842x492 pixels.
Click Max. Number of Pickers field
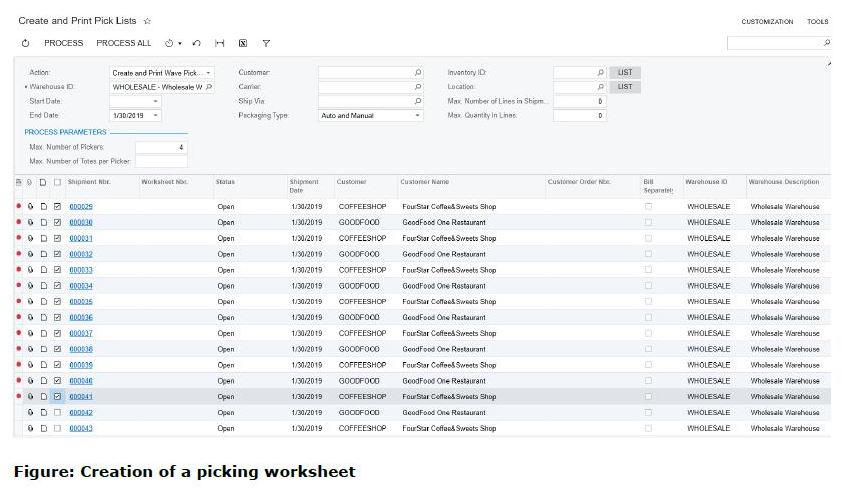pos(161,147)
